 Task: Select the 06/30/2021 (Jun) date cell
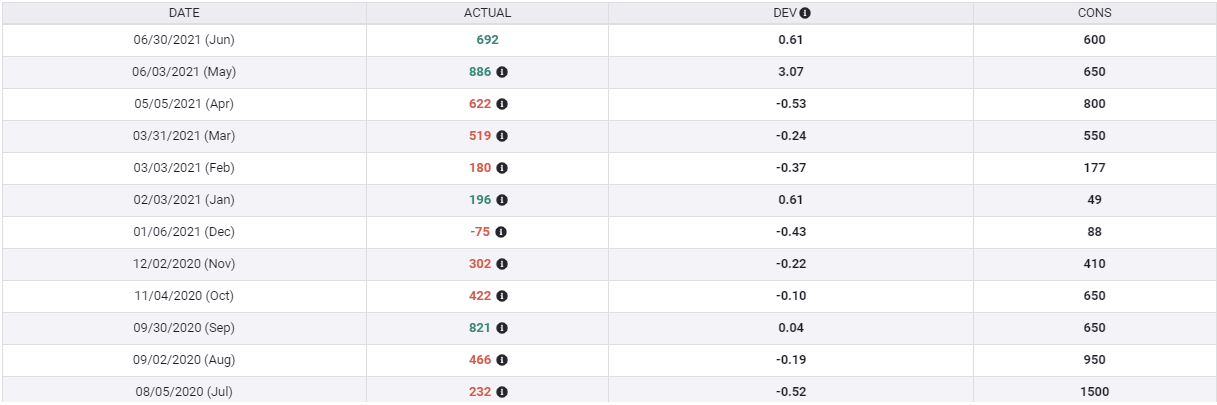[x=184, y=40]
